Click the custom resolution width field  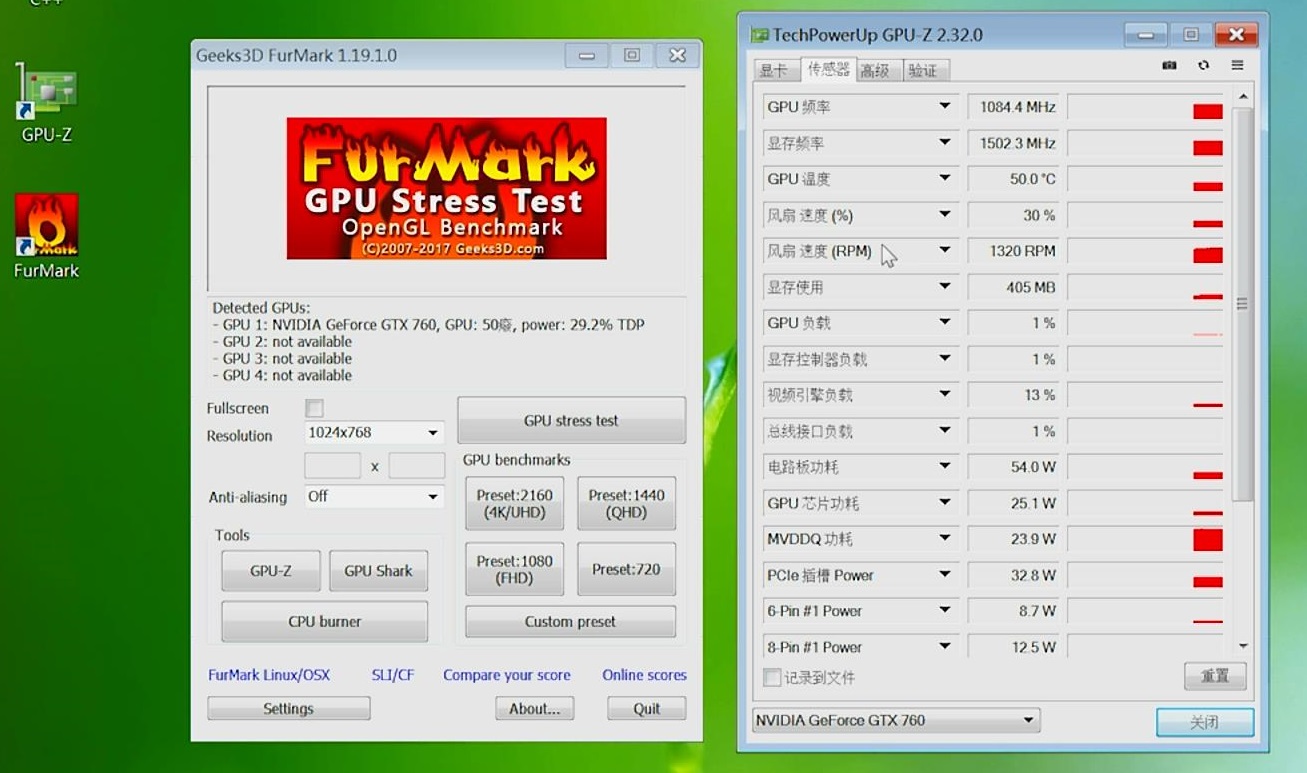pyautogui.click(x=332, y=466)
